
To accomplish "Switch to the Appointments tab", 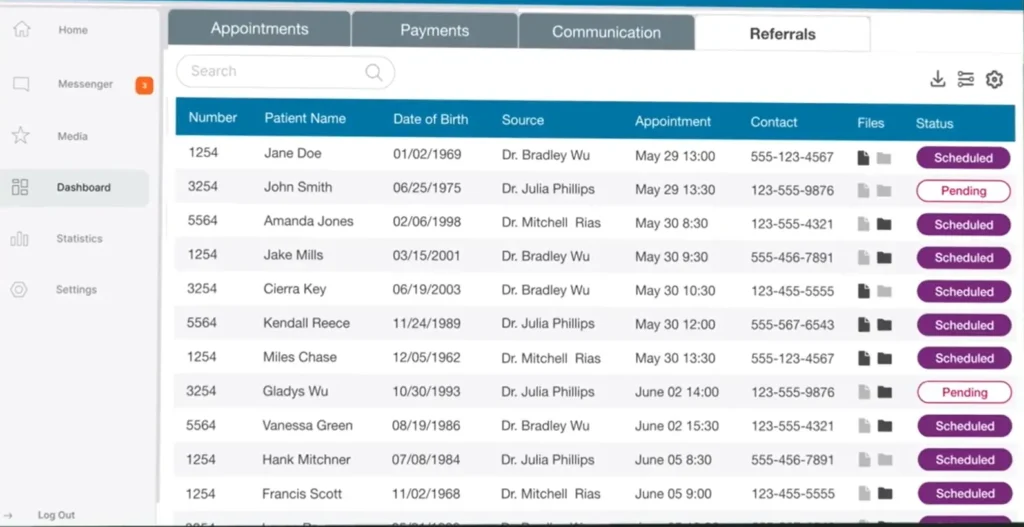I will [x=259, y=29].
